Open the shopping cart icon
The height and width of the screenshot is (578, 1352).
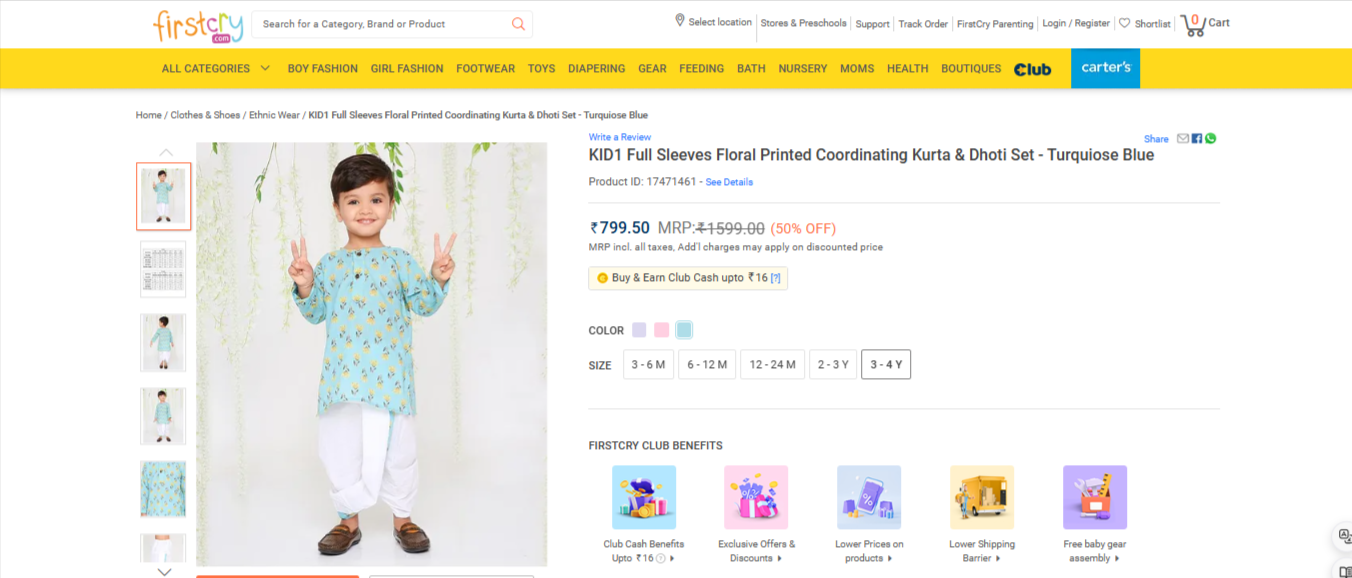(1193, 25)
